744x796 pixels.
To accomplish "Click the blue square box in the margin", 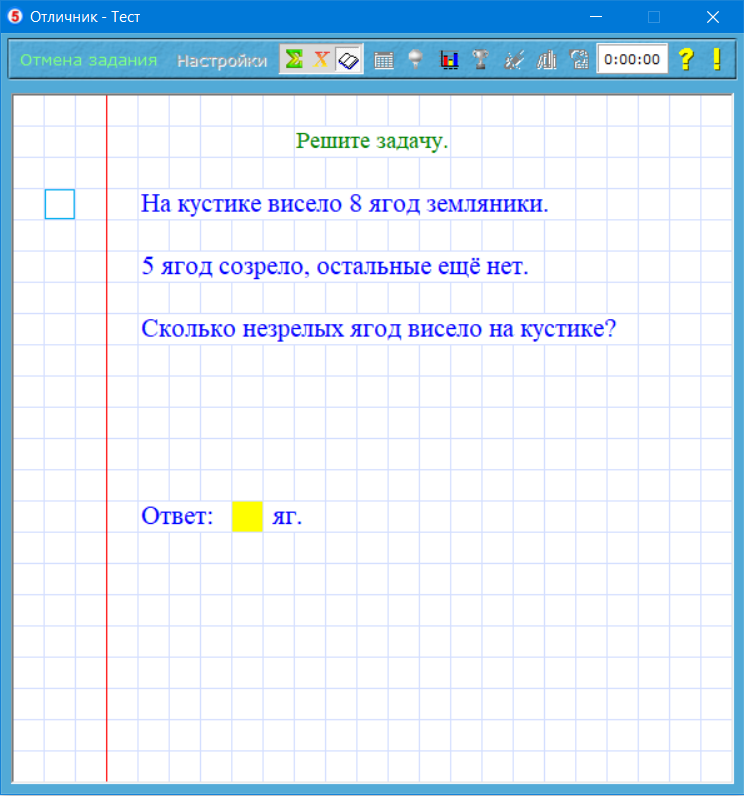I will point(60,204).
